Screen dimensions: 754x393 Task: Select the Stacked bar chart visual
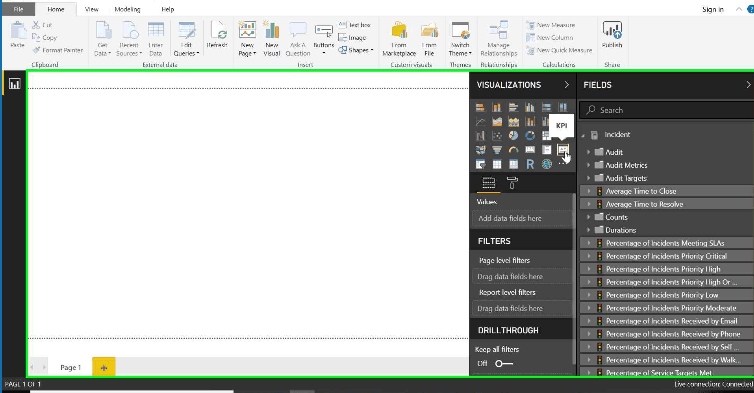point(480,107)
